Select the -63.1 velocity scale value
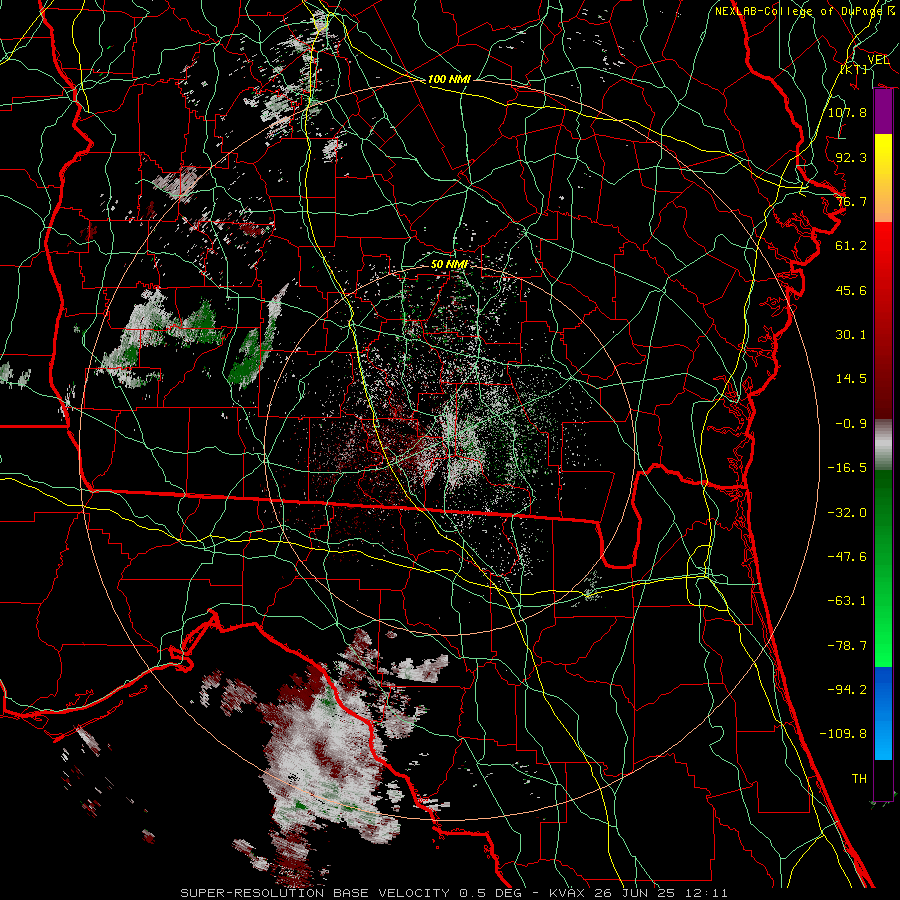The image size is (900, 900). (x=847, y=601)
